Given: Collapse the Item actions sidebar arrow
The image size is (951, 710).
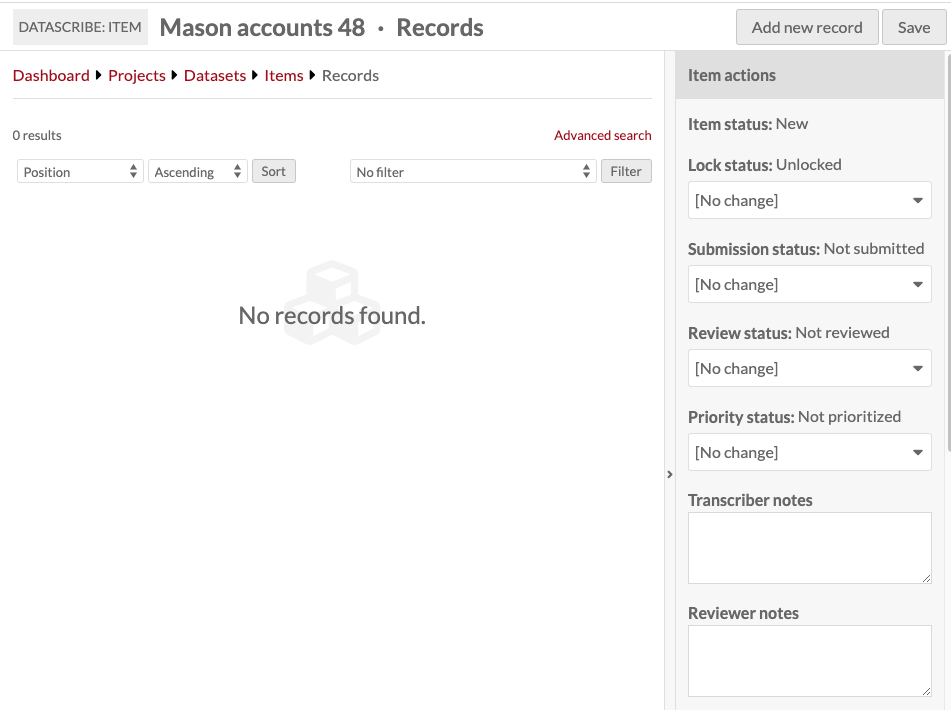Looking at the screenshot, I should coord(670,474).
